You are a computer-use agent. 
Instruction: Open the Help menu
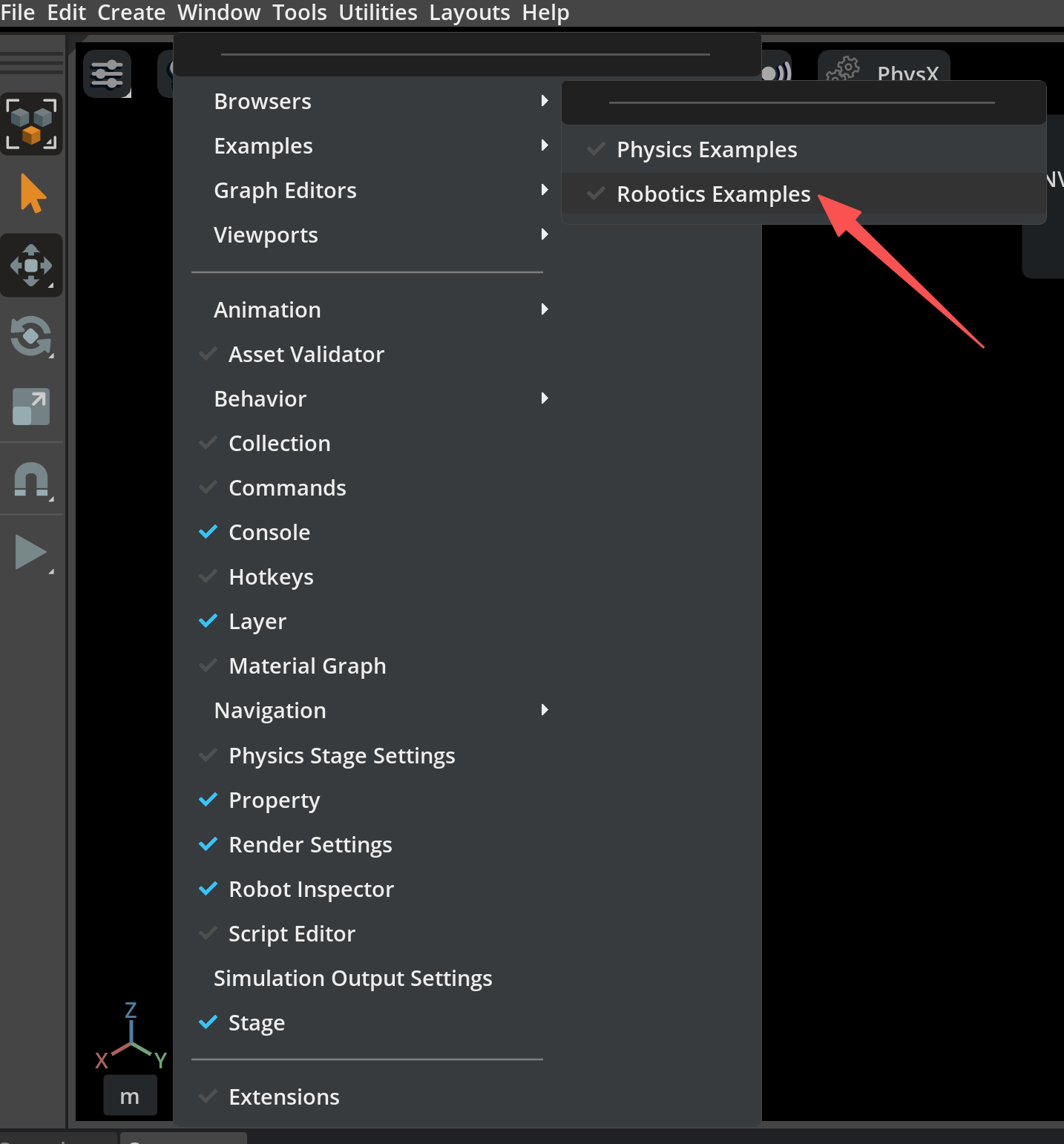(x=545, y=13)
